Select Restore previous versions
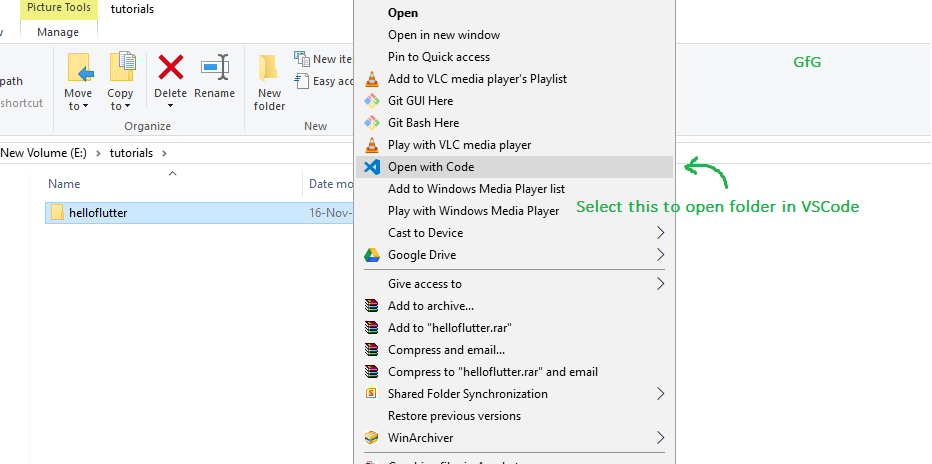The height and width of the screenshot is (464, 932). [515, 416]
